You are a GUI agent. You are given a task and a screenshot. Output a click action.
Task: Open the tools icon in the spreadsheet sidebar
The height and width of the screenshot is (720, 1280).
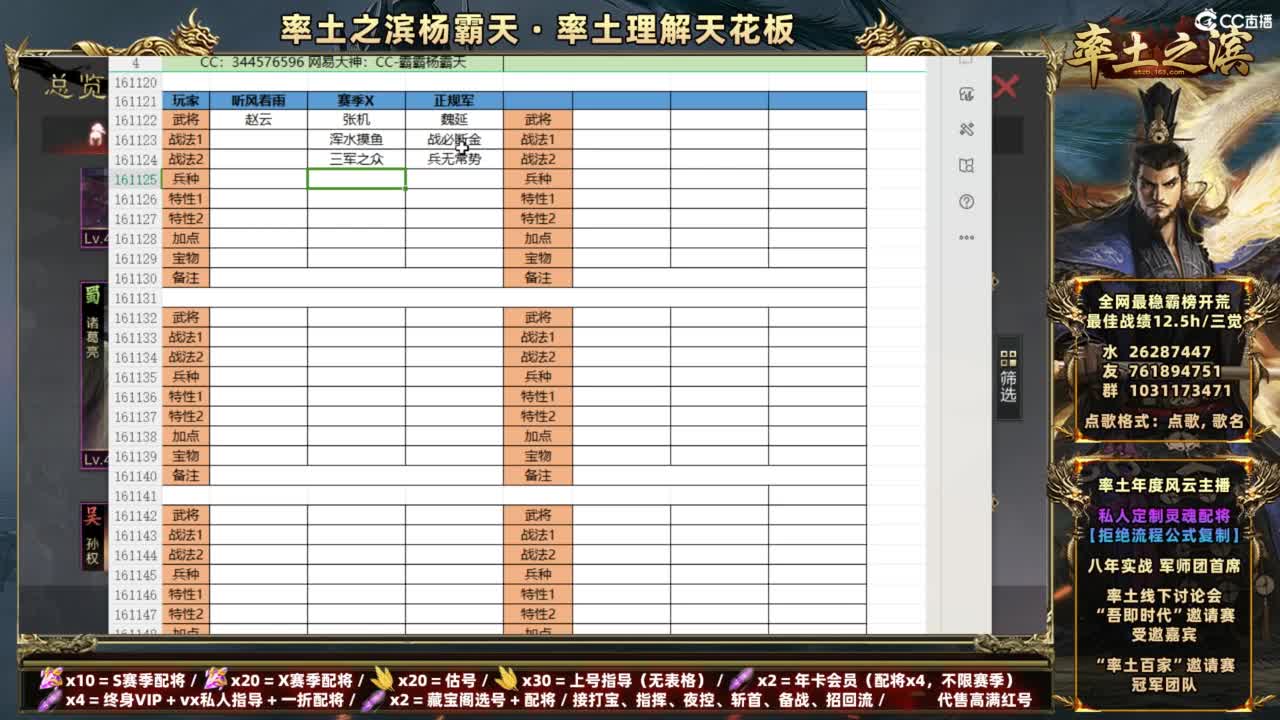click(966, 129)
